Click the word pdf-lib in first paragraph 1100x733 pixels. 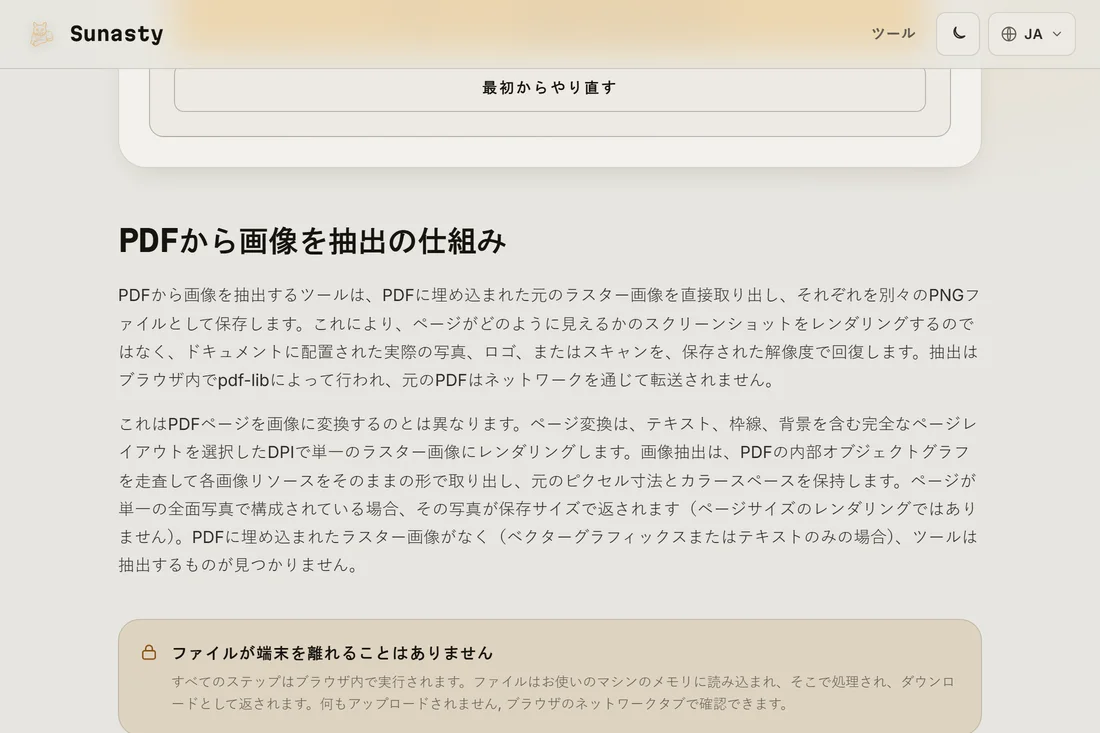[243, 380]
